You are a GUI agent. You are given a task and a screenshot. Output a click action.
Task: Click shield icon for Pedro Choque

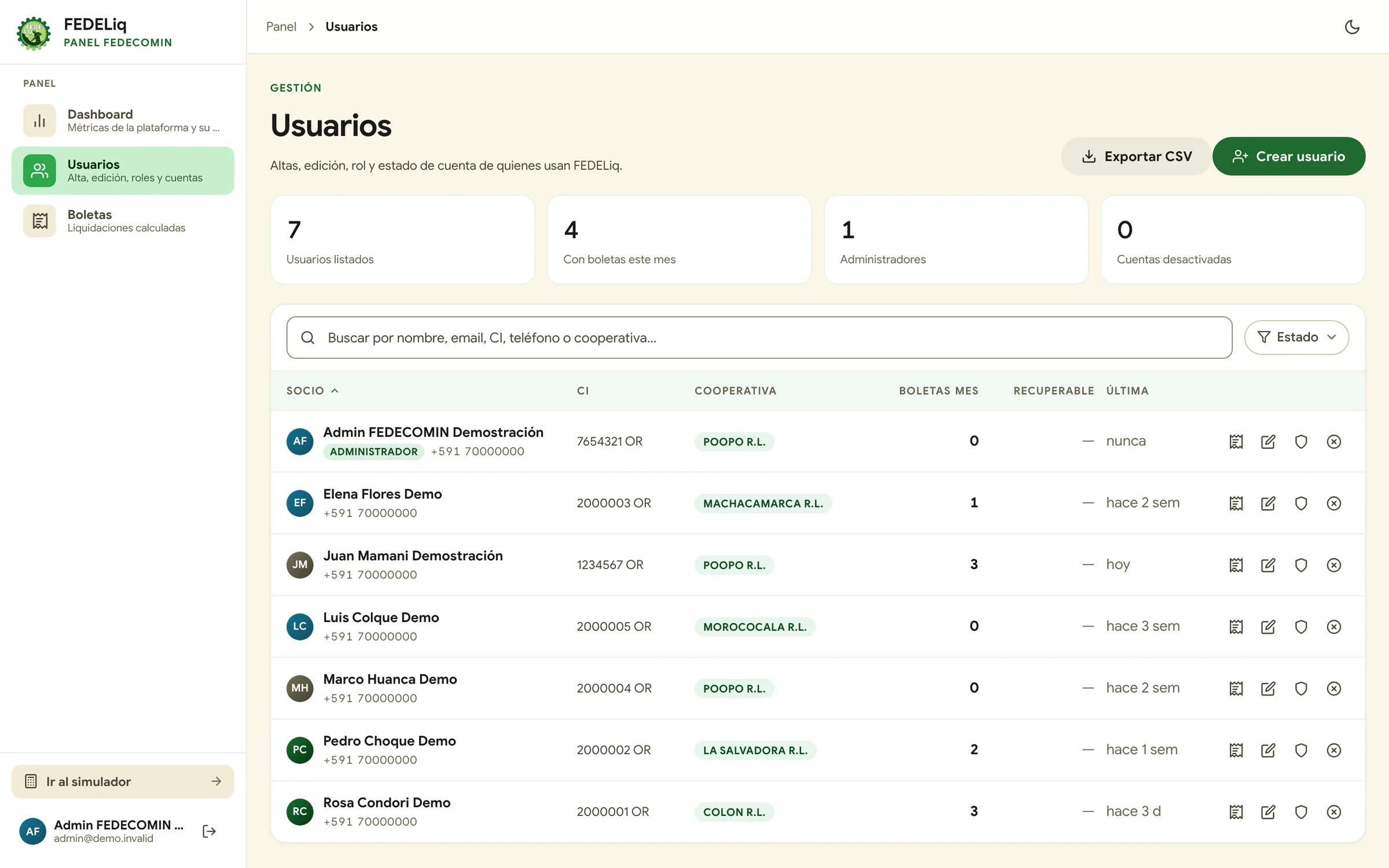(1301, 750)
